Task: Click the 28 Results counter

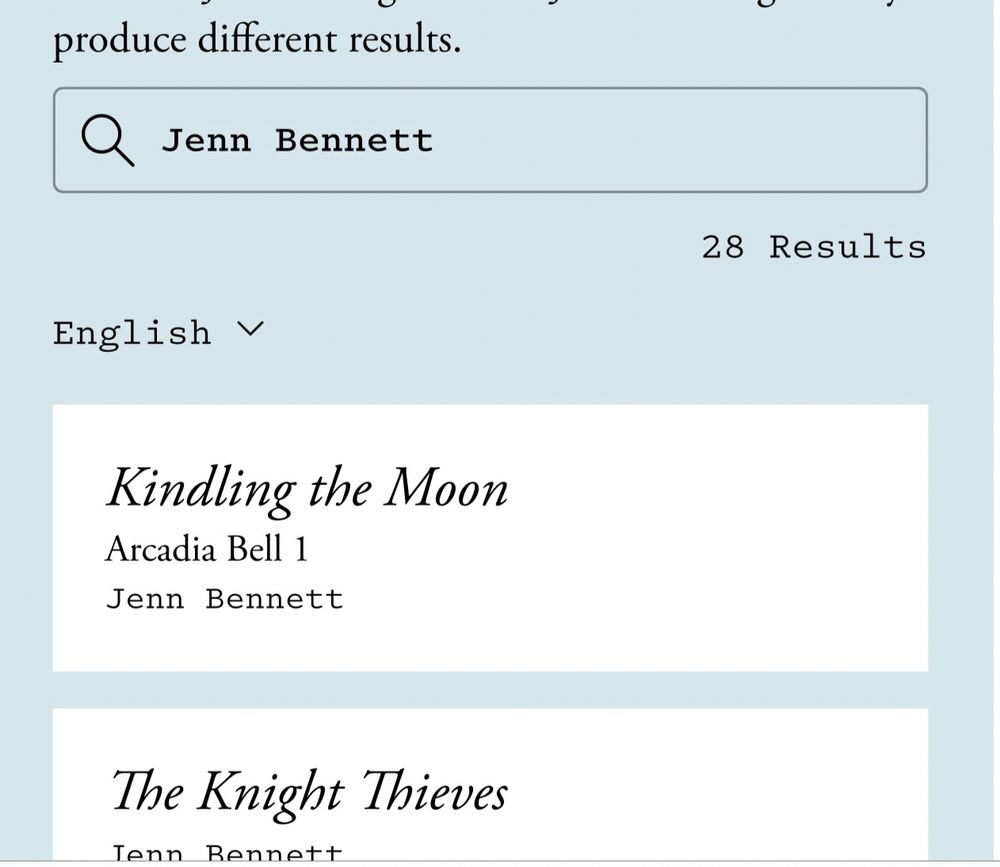Action: point(814,247)
